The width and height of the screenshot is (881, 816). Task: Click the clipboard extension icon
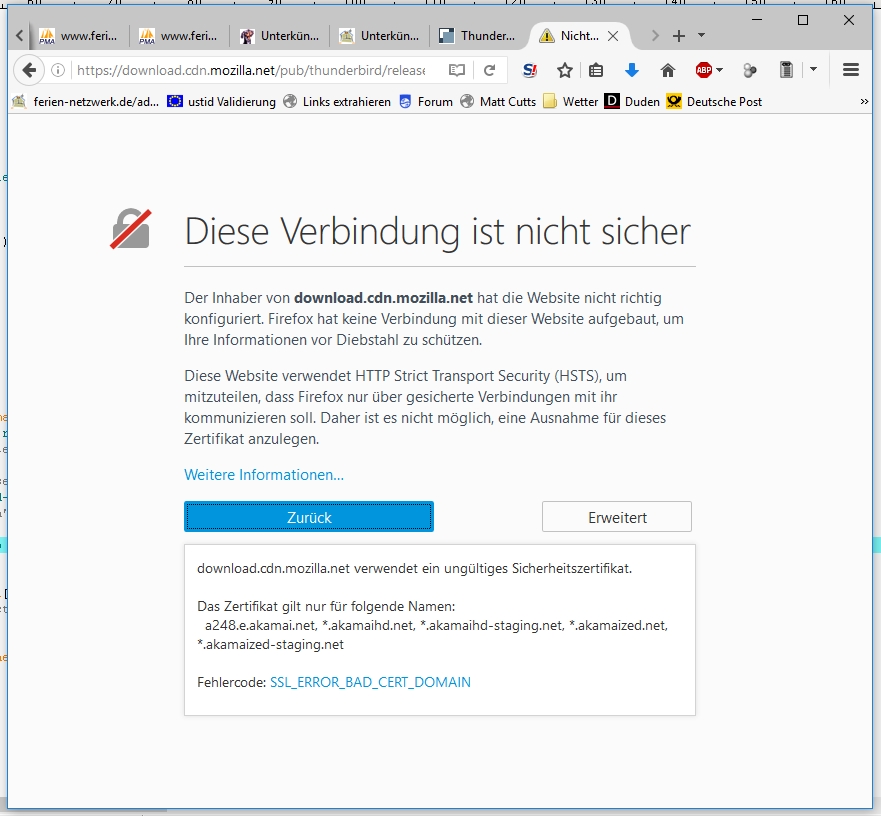point(787,70)
